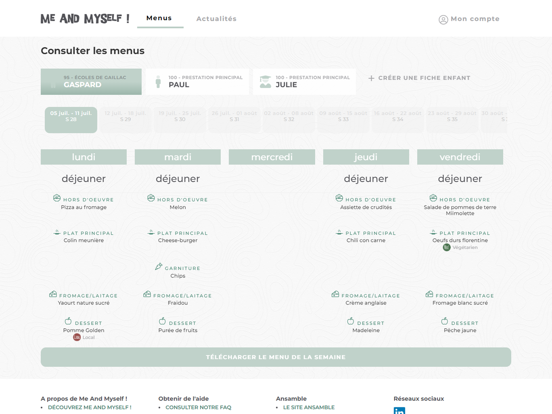The width and height of the screenshot is (552, 414).
Task: Click the Assiette de crudités text
Action: point(366,207)
